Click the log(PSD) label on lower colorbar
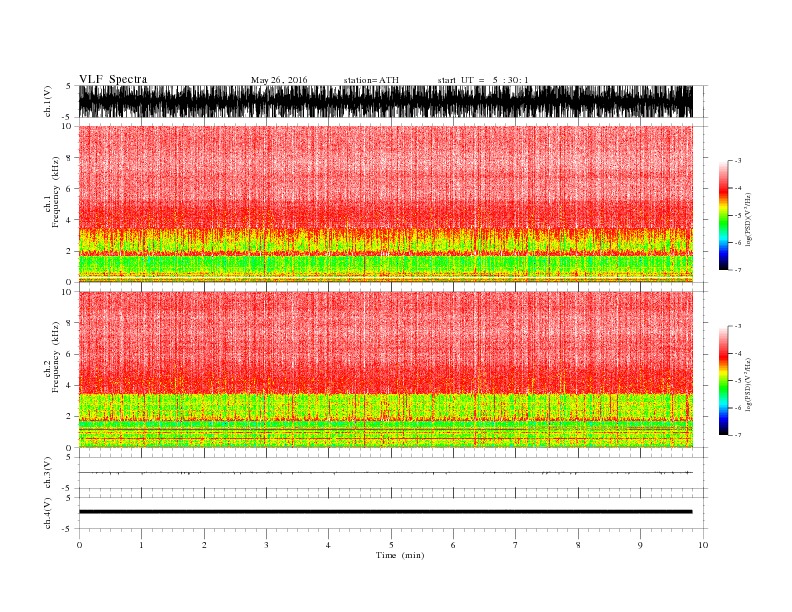This screenshot has width=792, height=612. point(749,384)
